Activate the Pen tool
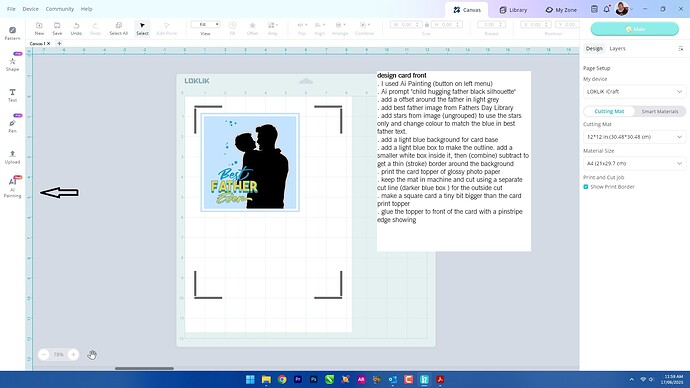 (12, 126)
